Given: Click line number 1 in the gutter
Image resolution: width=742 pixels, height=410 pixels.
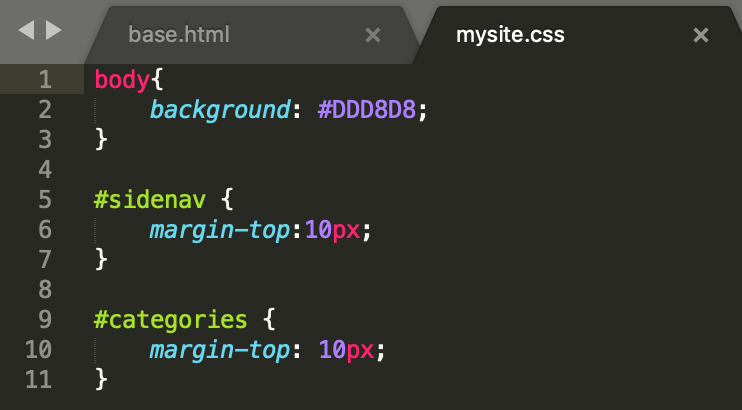Looking at the screenshot, I should tap(44, 80).
